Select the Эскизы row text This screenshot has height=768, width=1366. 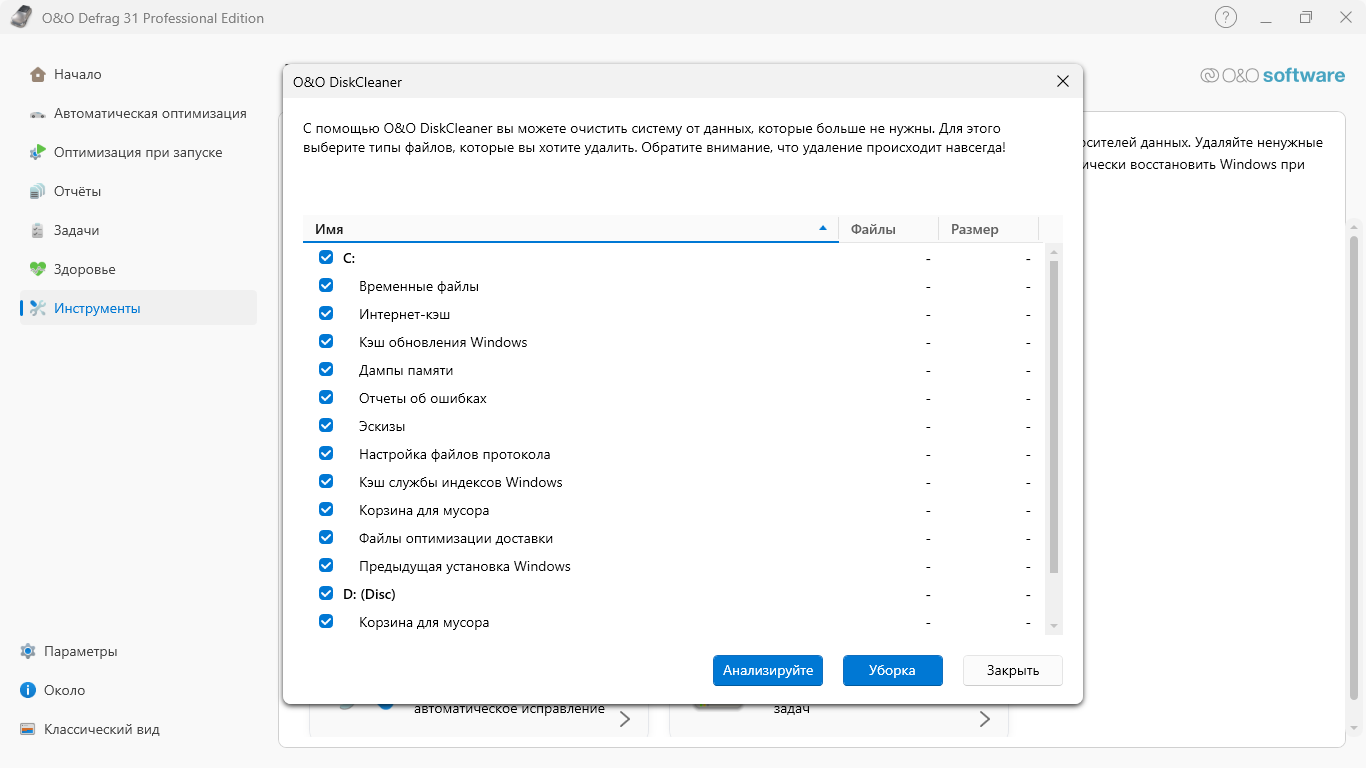coord(382,426)
